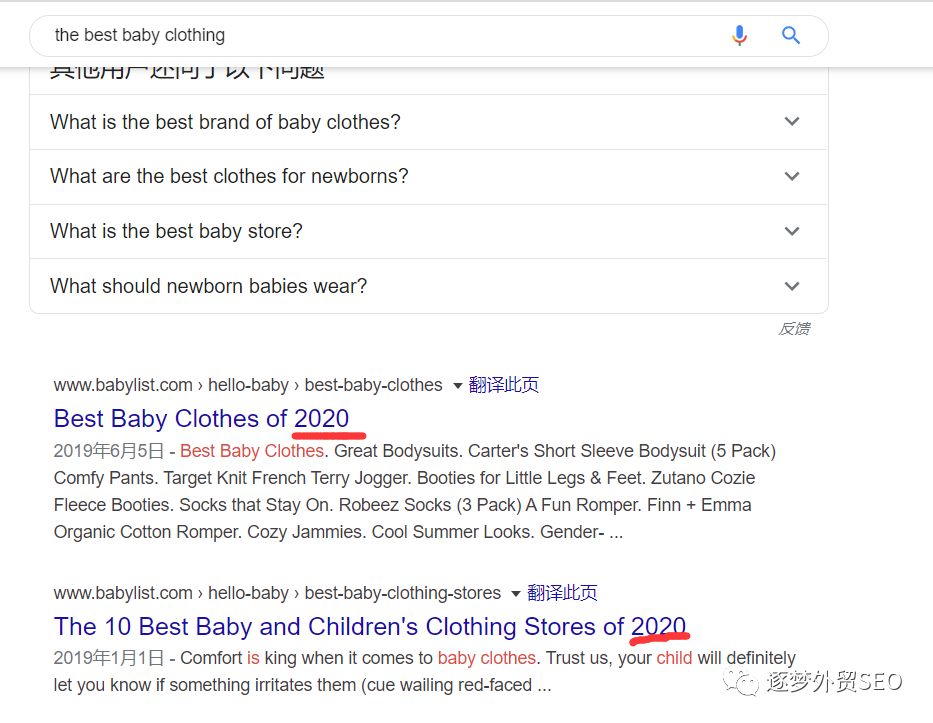
Task: Open dropdown arrow next to best-baby-clothing-stores URL
Action: tap(516, 594)
